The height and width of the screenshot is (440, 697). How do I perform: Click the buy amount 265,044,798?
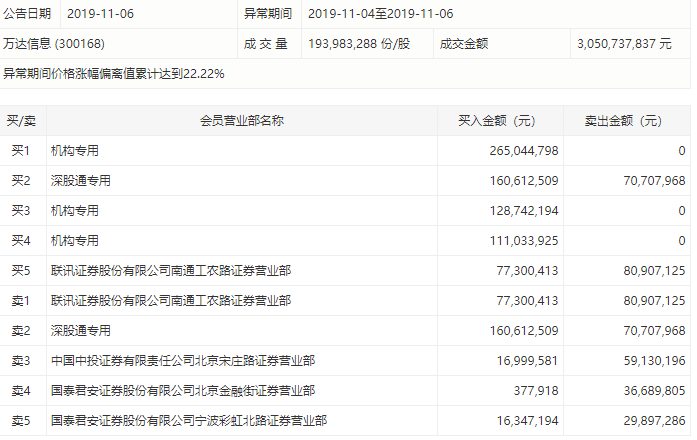tap(520, 151)
